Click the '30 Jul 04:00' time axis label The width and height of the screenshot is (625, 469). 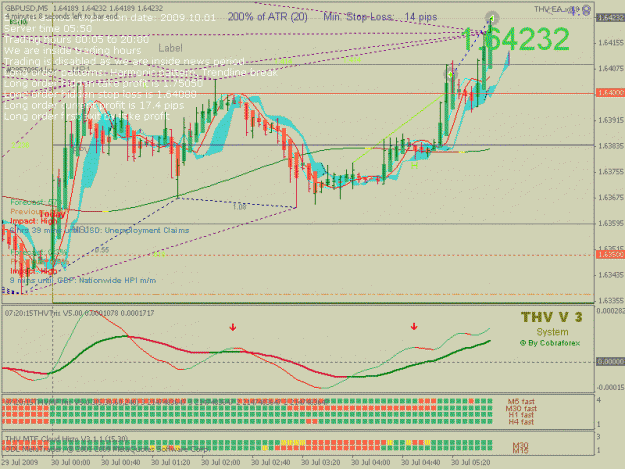coord(370,463)
